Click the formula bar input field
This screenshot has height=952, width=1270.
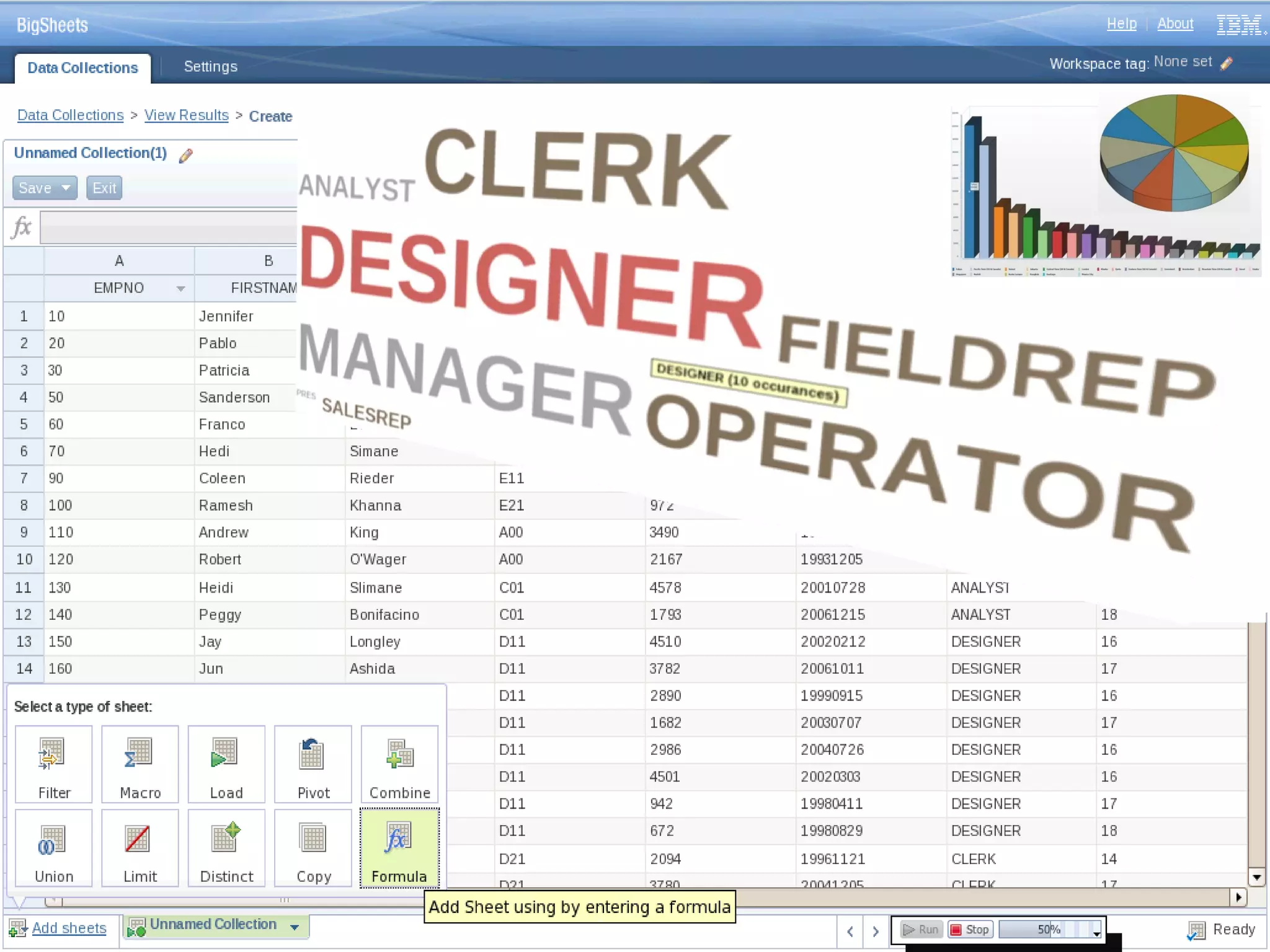click(168, 227)
